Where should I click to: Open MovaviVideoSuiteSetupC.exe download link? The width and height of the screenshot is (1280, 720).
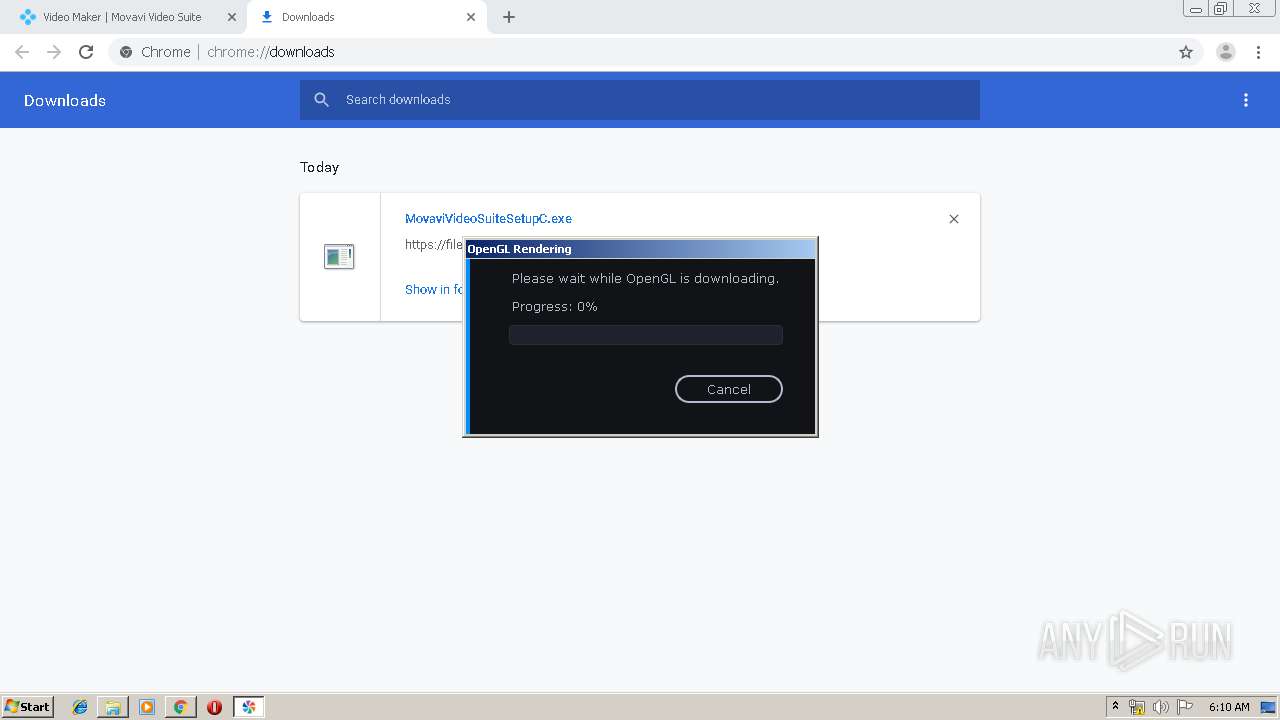click(488, 218)
